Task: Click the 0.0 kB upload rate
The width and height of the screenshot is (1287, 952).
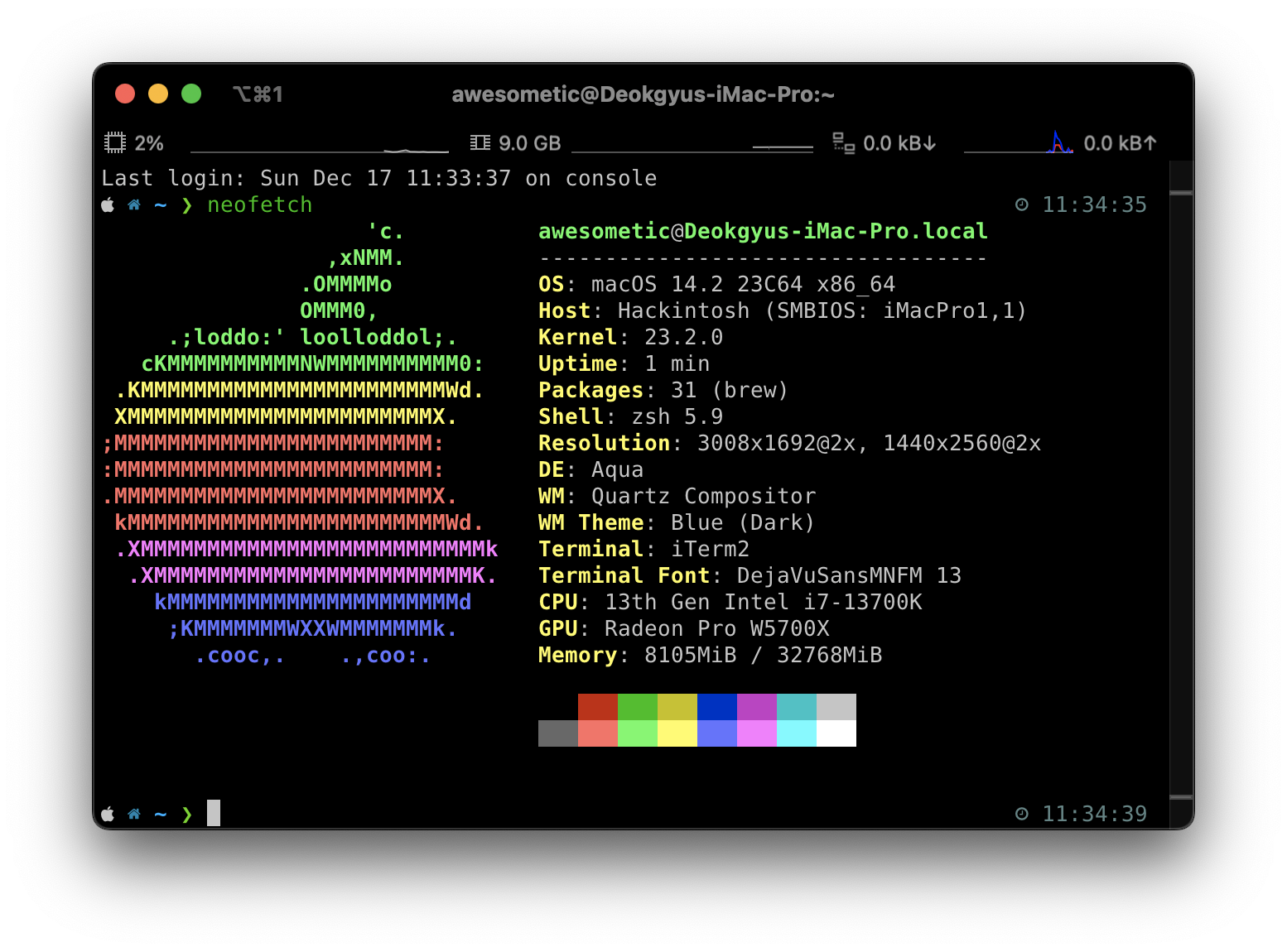Action: 1121,143
